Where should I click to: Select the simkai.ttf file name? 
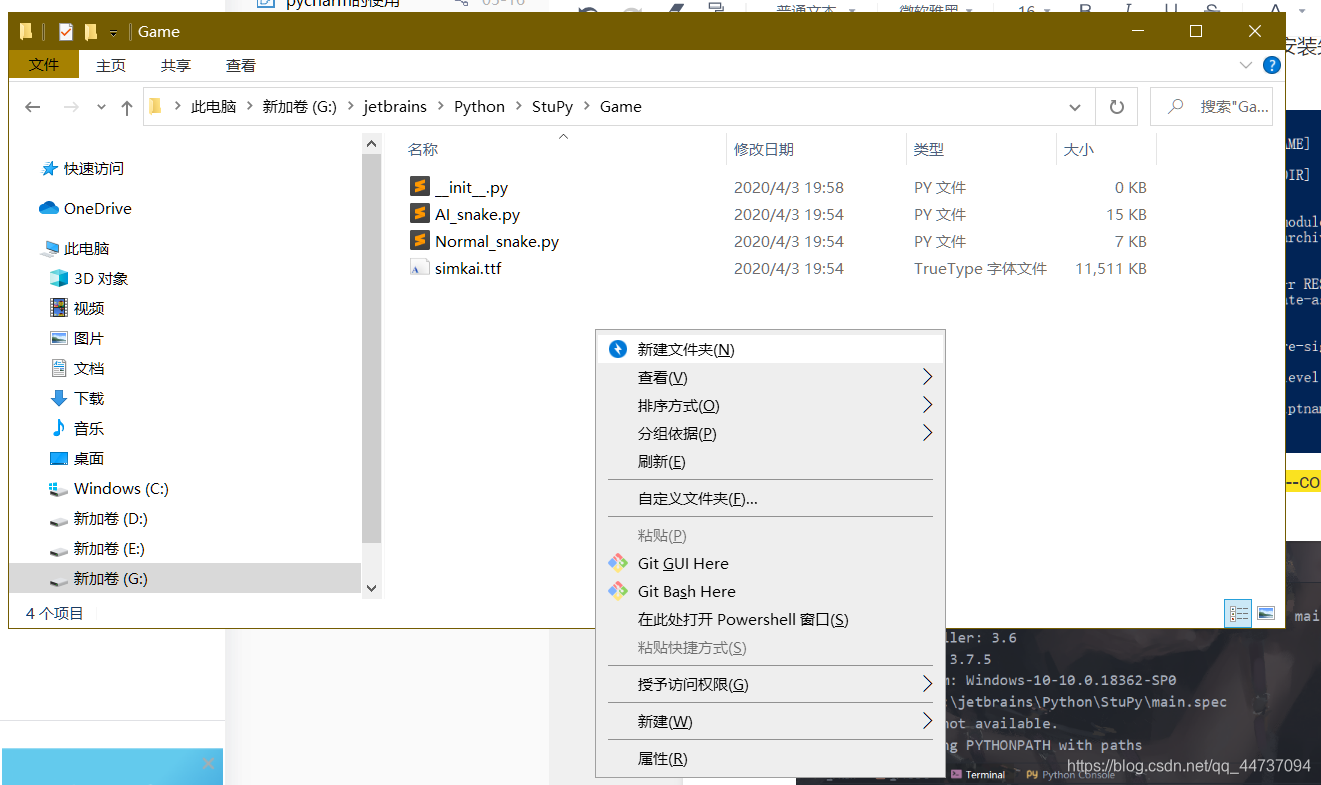(x=468, y=268)
